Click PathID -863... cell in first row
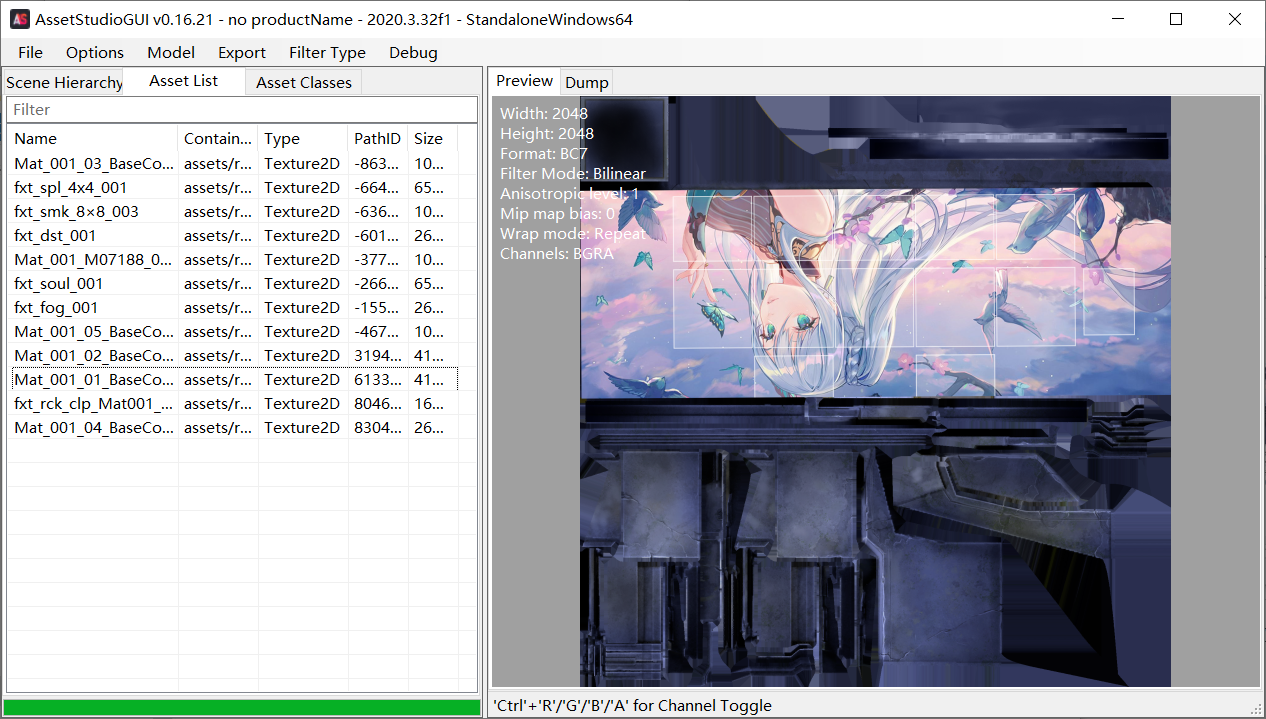This screenshot has width=1266, height=719. coord(378,163)
